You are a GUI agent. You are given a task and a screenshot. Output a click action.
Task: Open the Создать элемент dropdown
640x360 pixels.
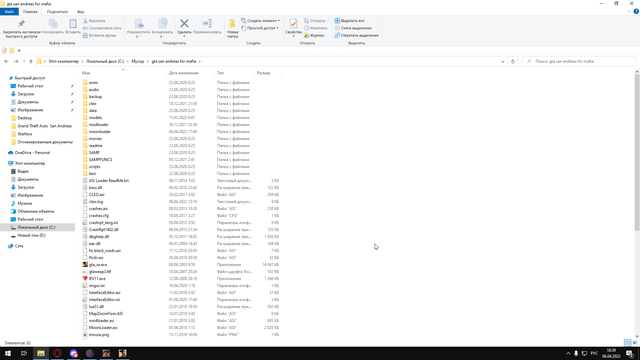click(260, 20)
